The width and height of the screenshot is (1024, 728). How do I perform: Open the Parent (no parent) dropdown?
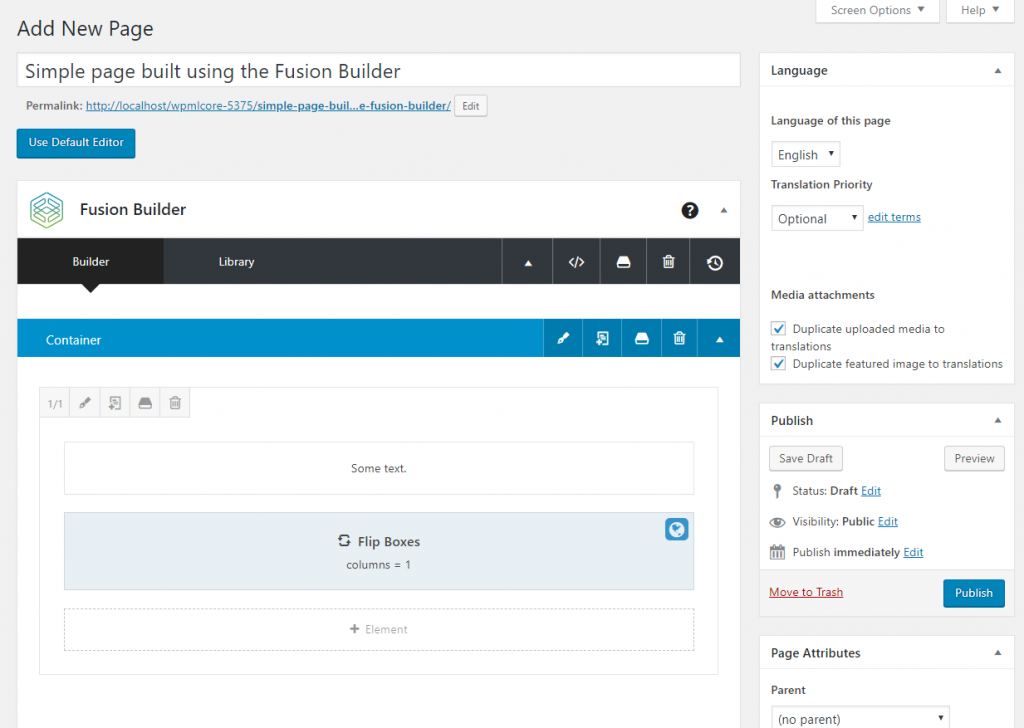click(860, 718)
